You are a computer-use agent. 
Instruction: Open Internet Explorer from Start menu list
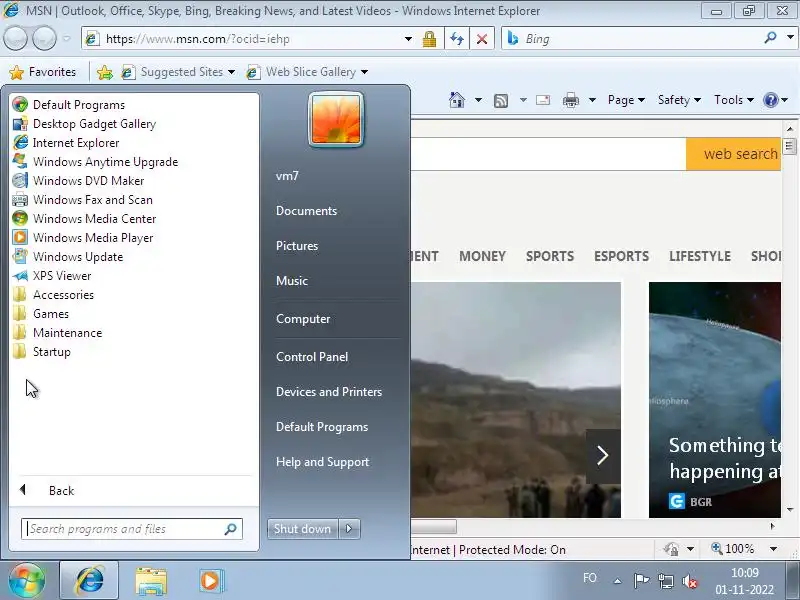point(66,142)
